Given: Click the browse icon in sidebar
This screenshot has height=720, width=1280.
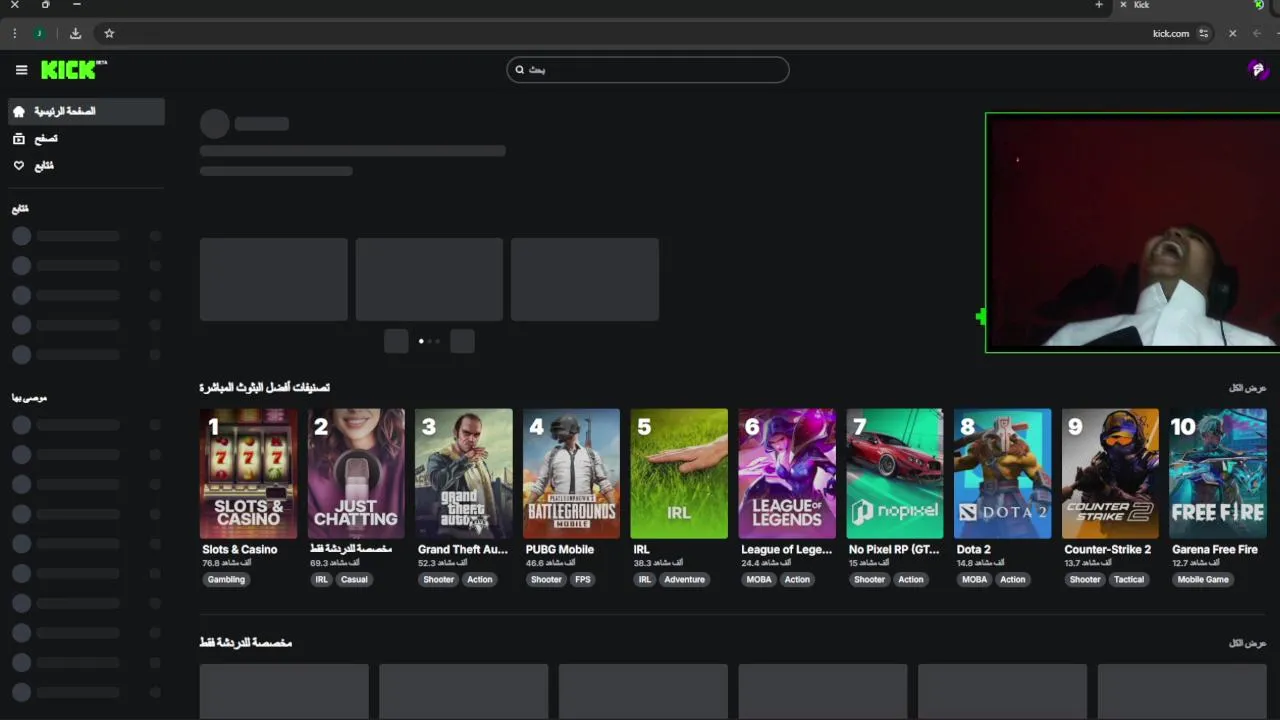Looking at the screenshot, I should point(19,139).
